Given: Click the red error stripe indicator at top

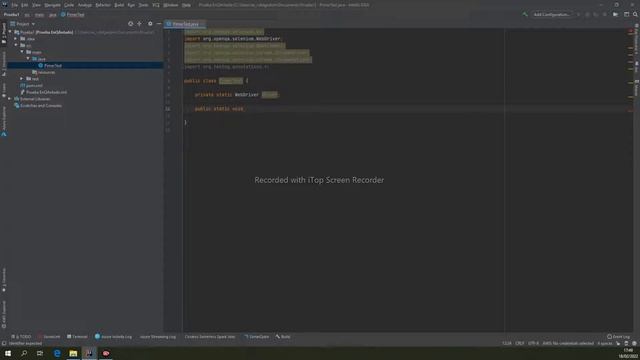Looking at the screenshot, I should click(631, 31).
